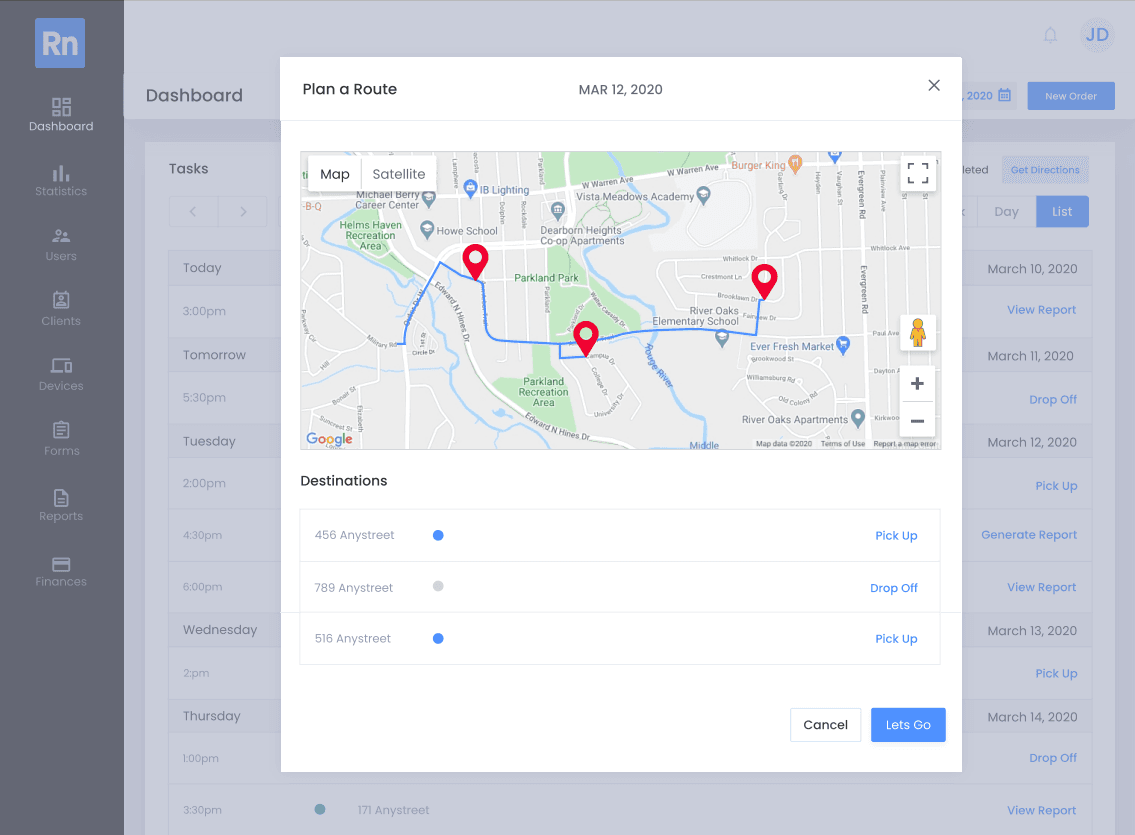Viewport: 1135px width, 835px height.
Task: Open Forms from the sidebar
Action: tap(61, 440)
